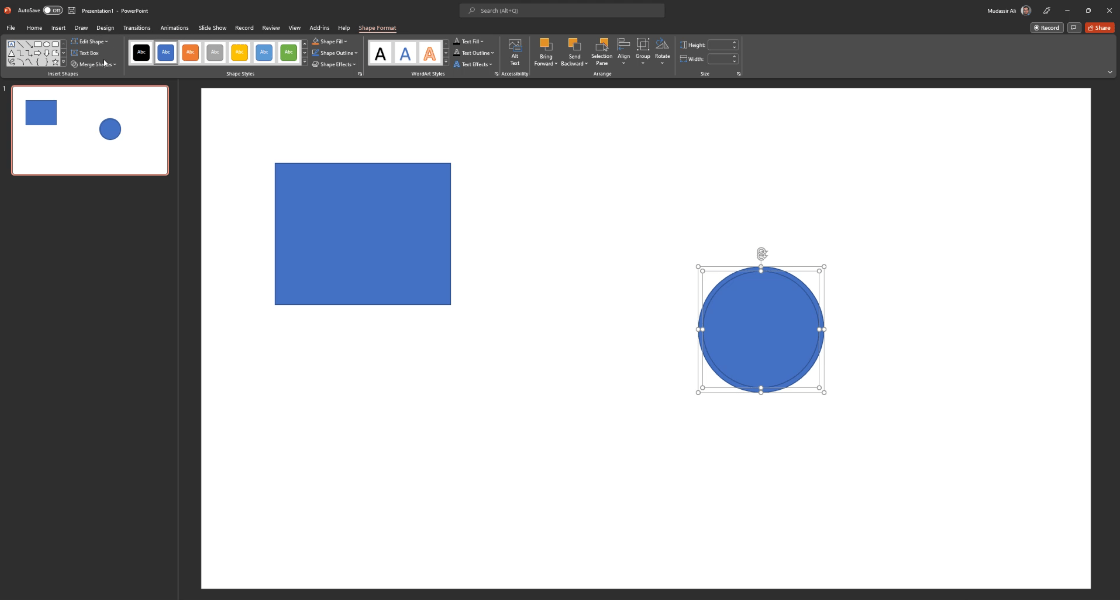This screenshot has height=600, width=1120.
Task: Switch to the Home tab
Action: [x=34, y=28]
